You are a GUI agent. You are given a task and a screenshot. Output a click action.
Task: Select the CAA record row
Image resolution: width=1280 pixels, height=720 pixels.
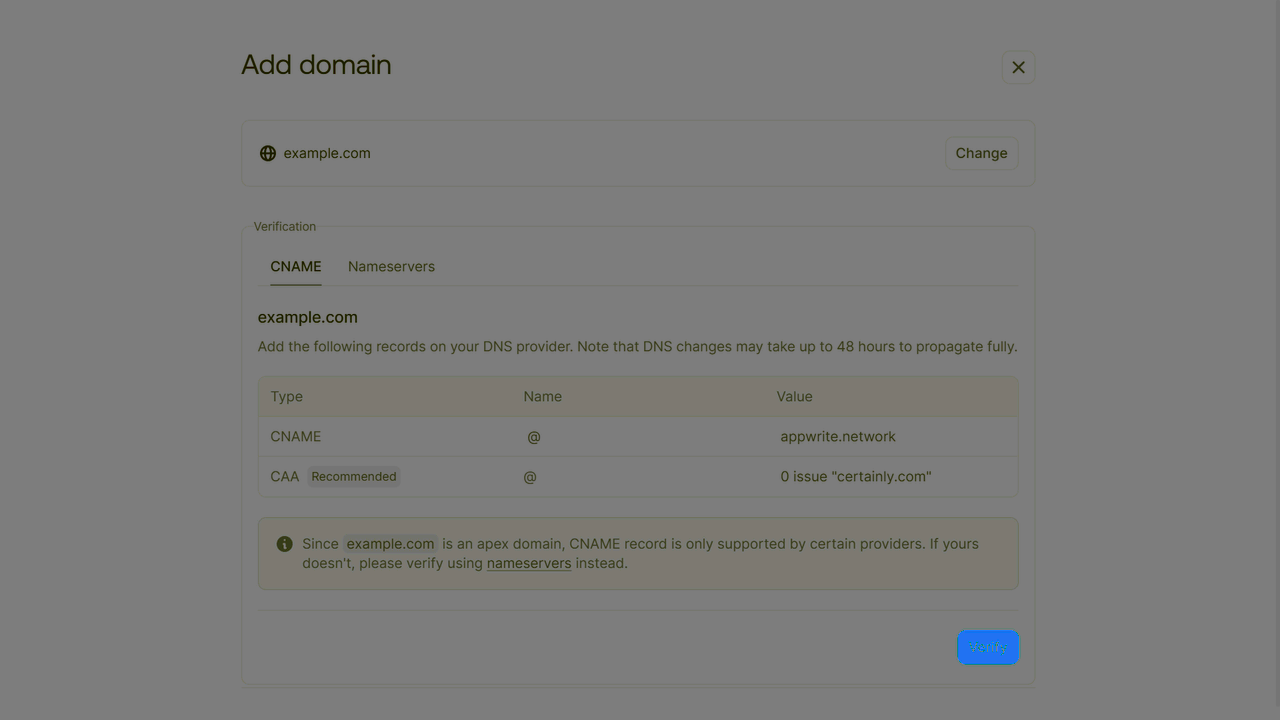point(638,476)
